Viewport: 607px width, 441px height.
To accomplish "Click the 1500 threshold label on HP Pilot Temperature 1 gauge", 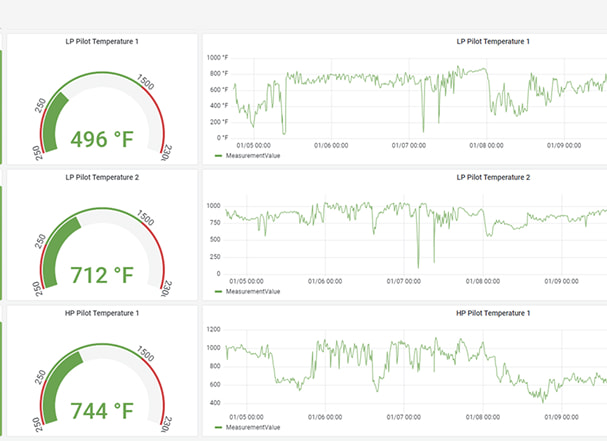I will point(146,354).
